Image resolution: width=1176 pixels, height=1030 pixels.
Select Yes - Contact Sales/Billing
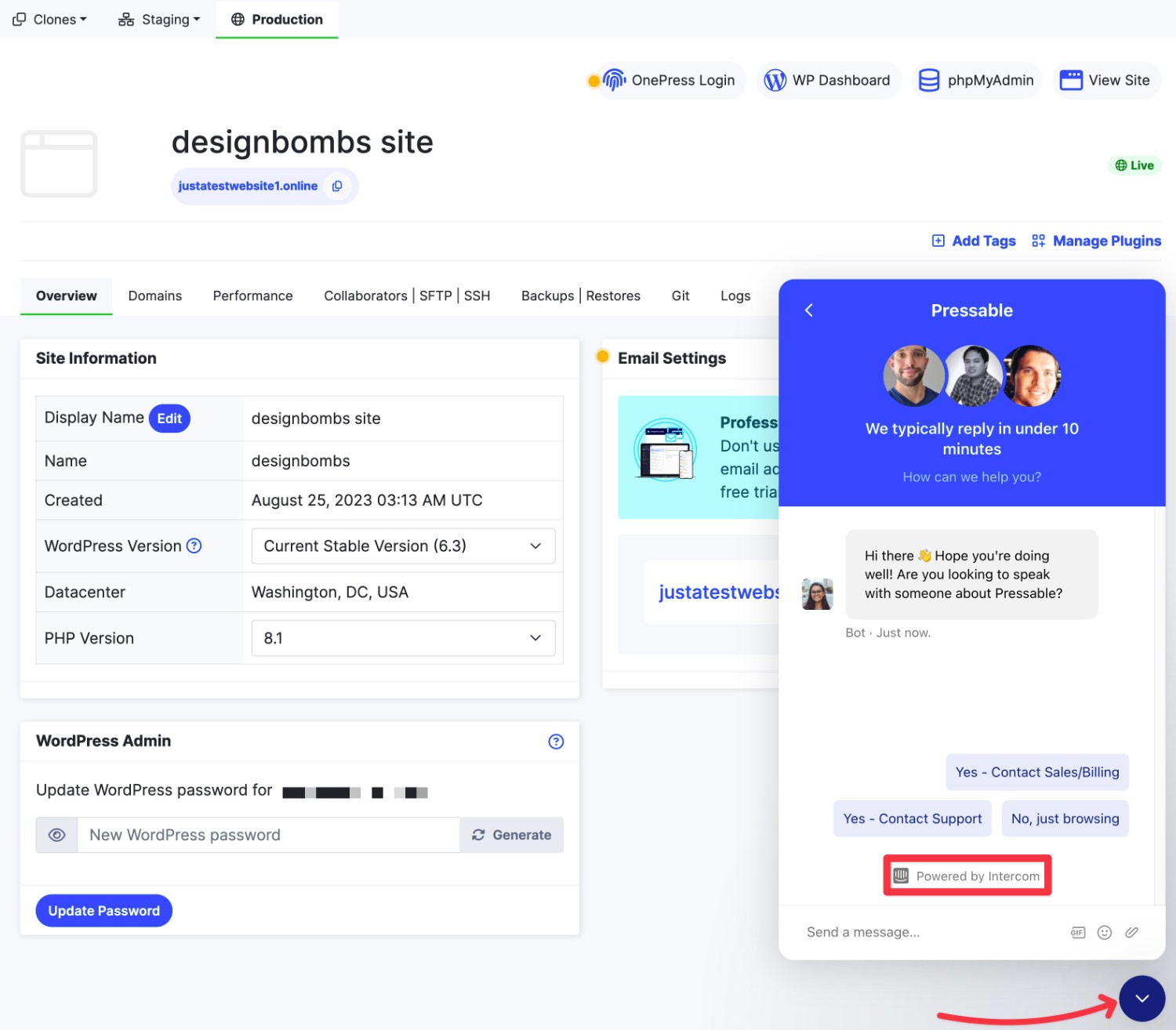(1037, 772)
